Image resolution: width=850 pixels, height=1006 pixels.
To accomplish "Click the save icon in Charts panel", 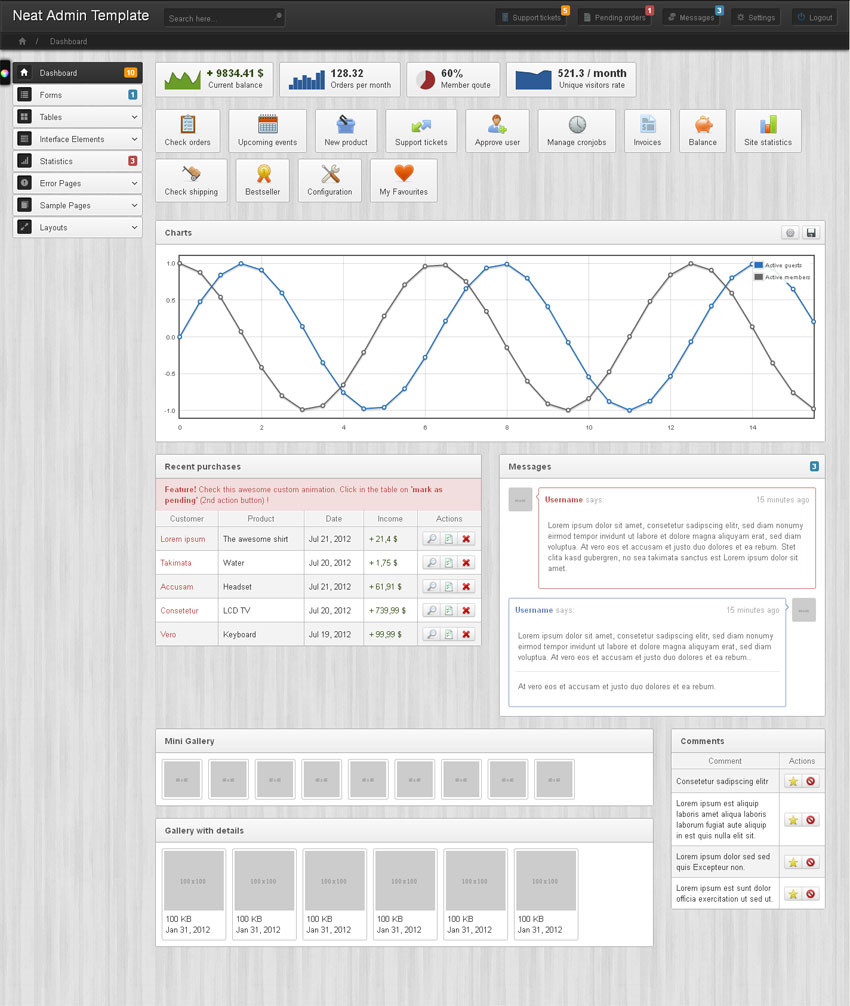I will (x=811, y=233).
